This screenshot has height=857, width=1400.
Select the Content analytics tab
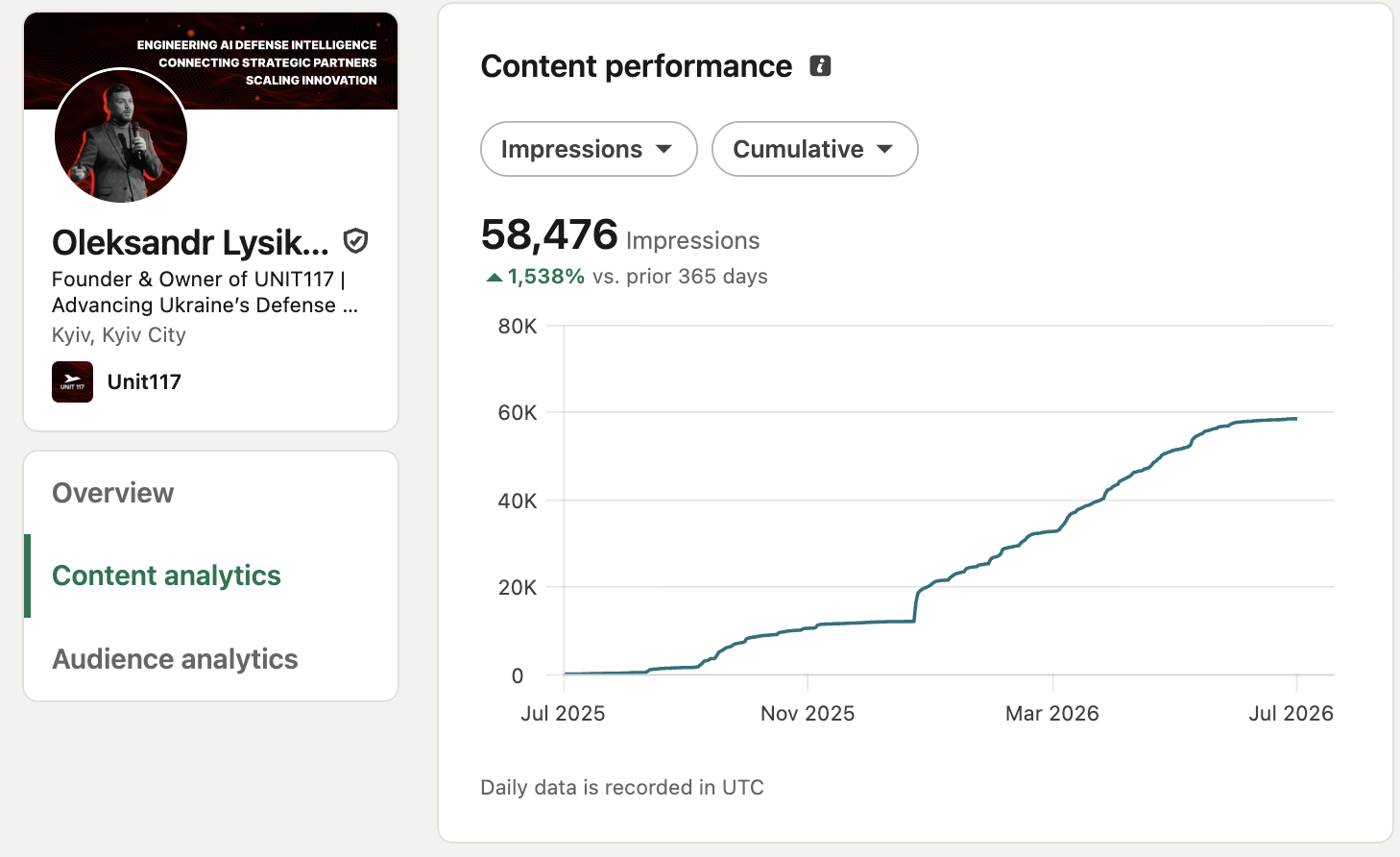tap(166, 575)
